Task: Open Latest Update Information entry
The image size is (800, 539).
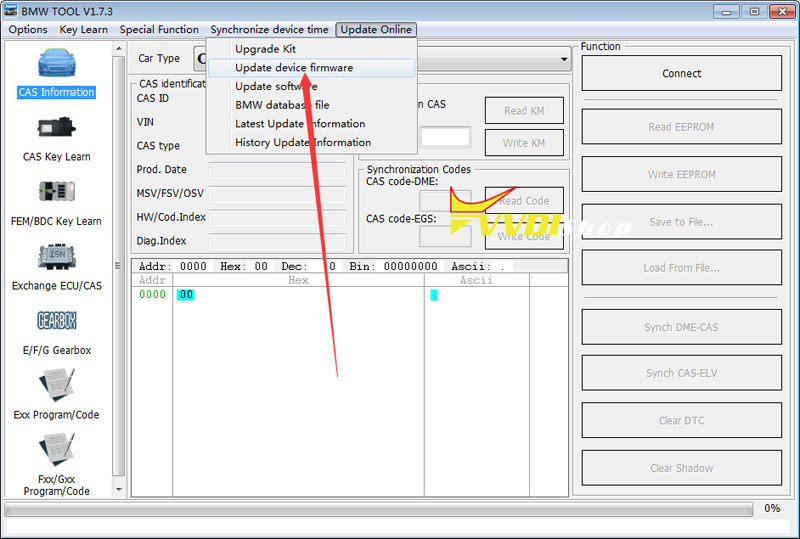Action: (312, 124)
